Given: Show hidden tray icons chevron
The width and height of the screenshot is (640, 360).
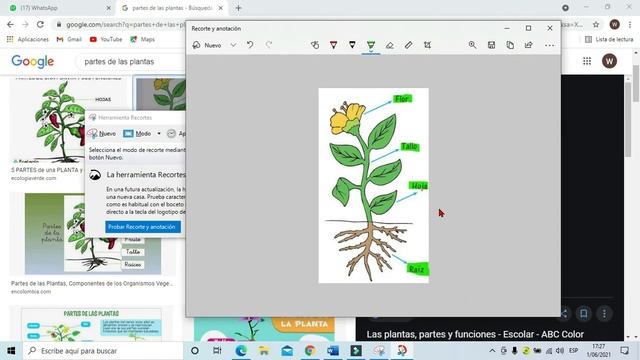Looking at the screenshot, I should coord(492,351).
